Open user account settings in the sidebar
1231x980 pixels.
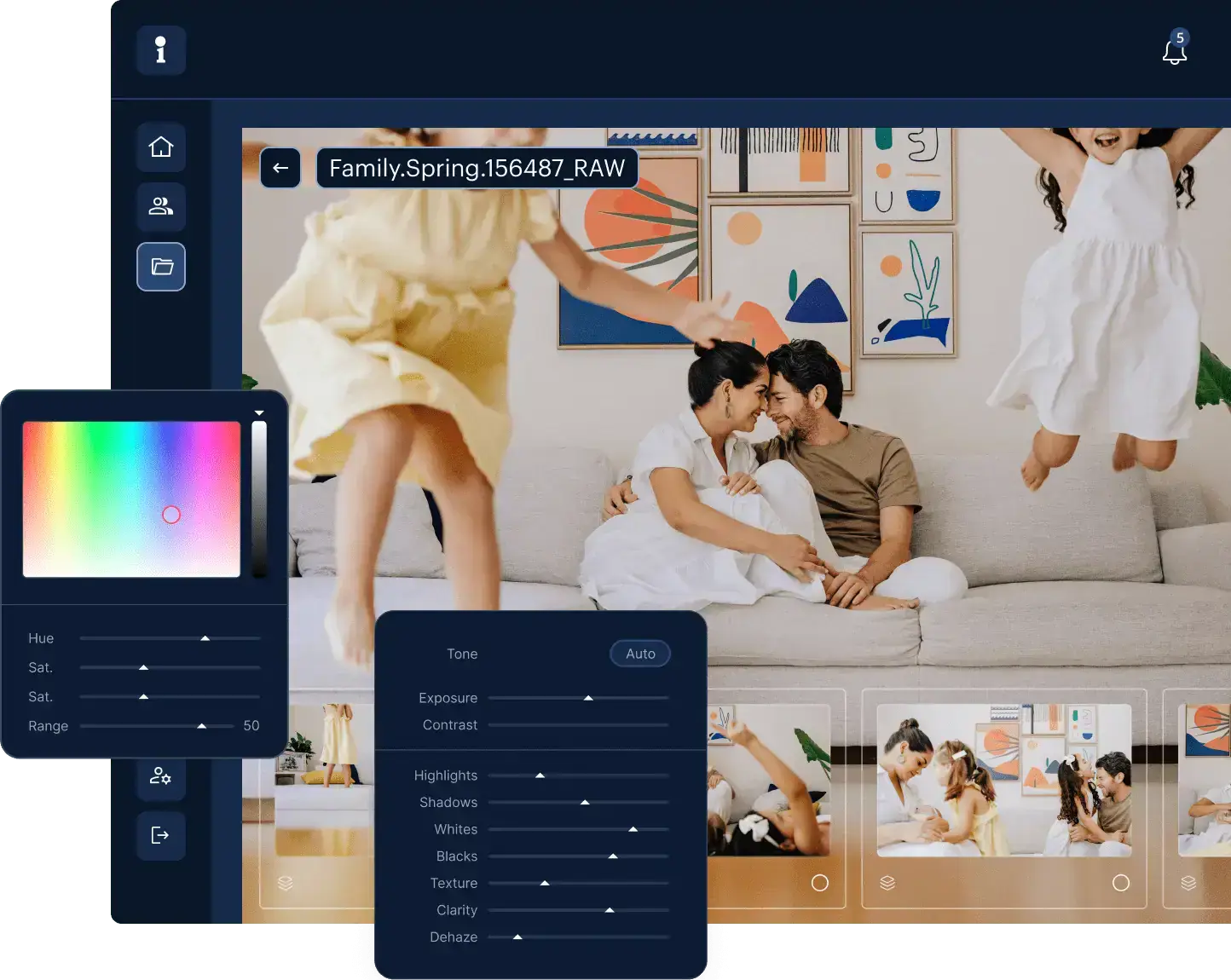(161, 776)
